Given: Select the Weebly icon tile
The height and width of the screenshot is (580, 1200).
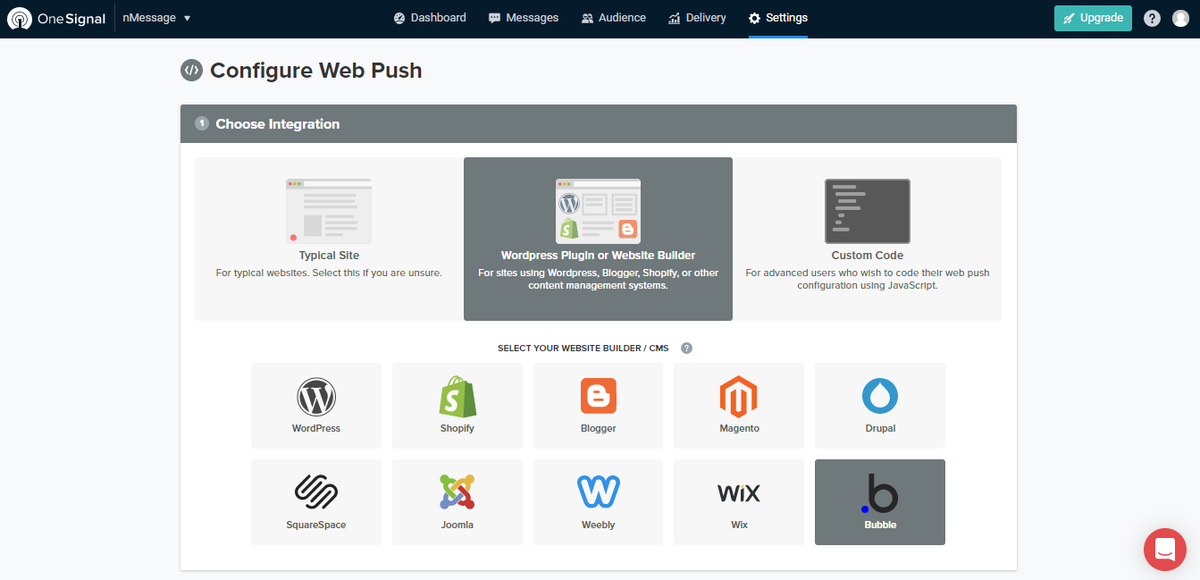Looking at the screenshot, I should (598, 502).
